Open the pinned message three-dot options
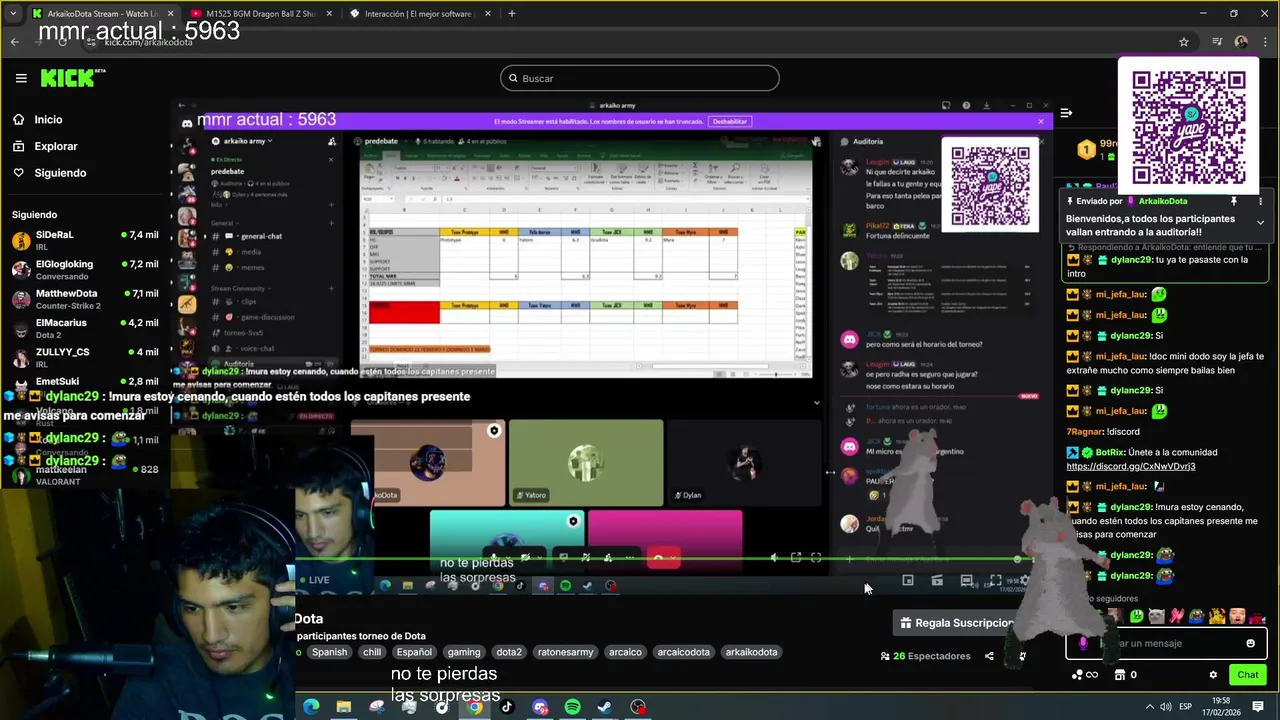Viewport: 1280px width, 720px height. coord(1260,201)
